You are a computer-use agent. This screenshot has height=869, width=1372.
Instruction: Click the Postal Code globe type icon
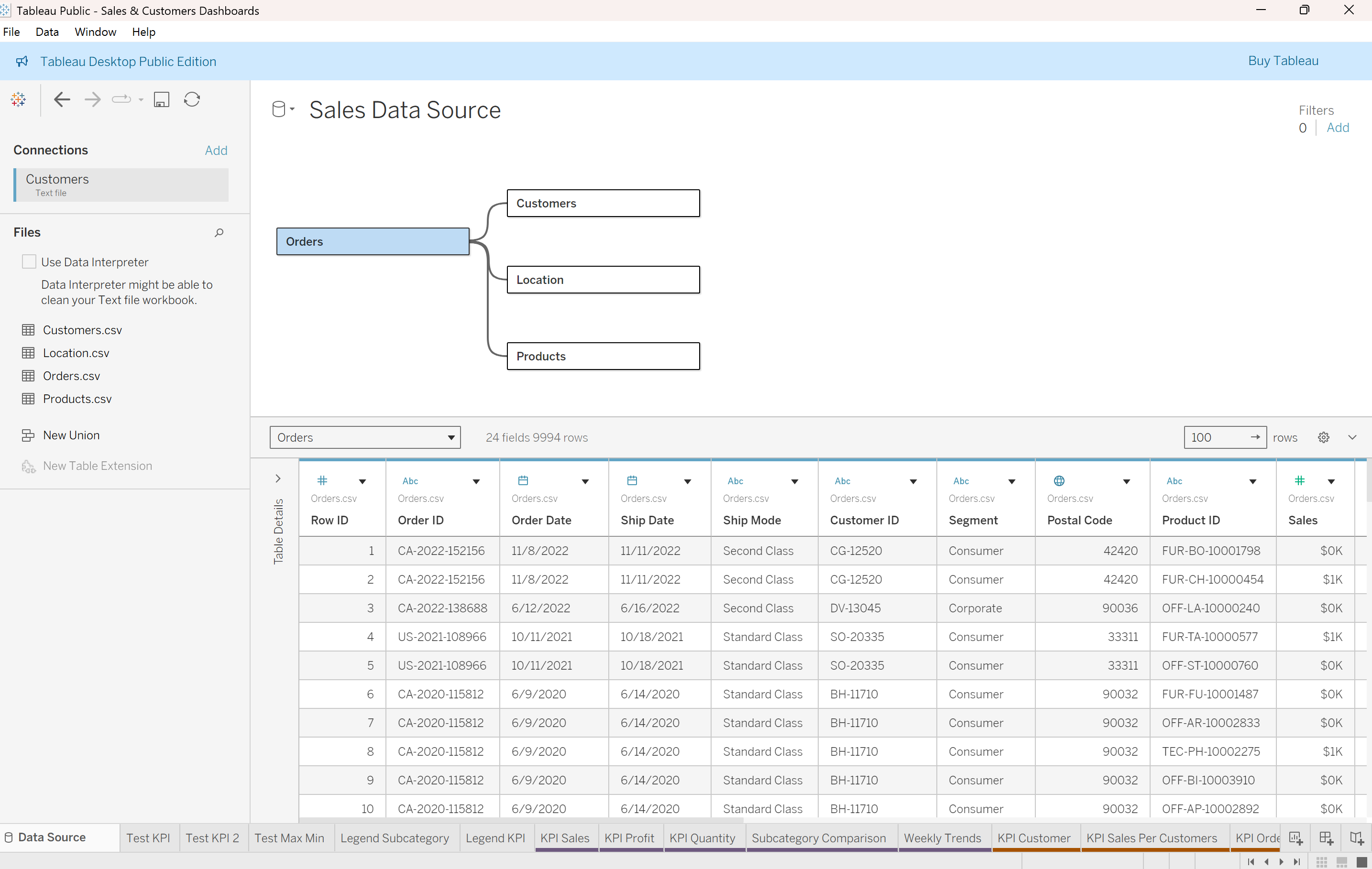click(x=1059, y=480)
